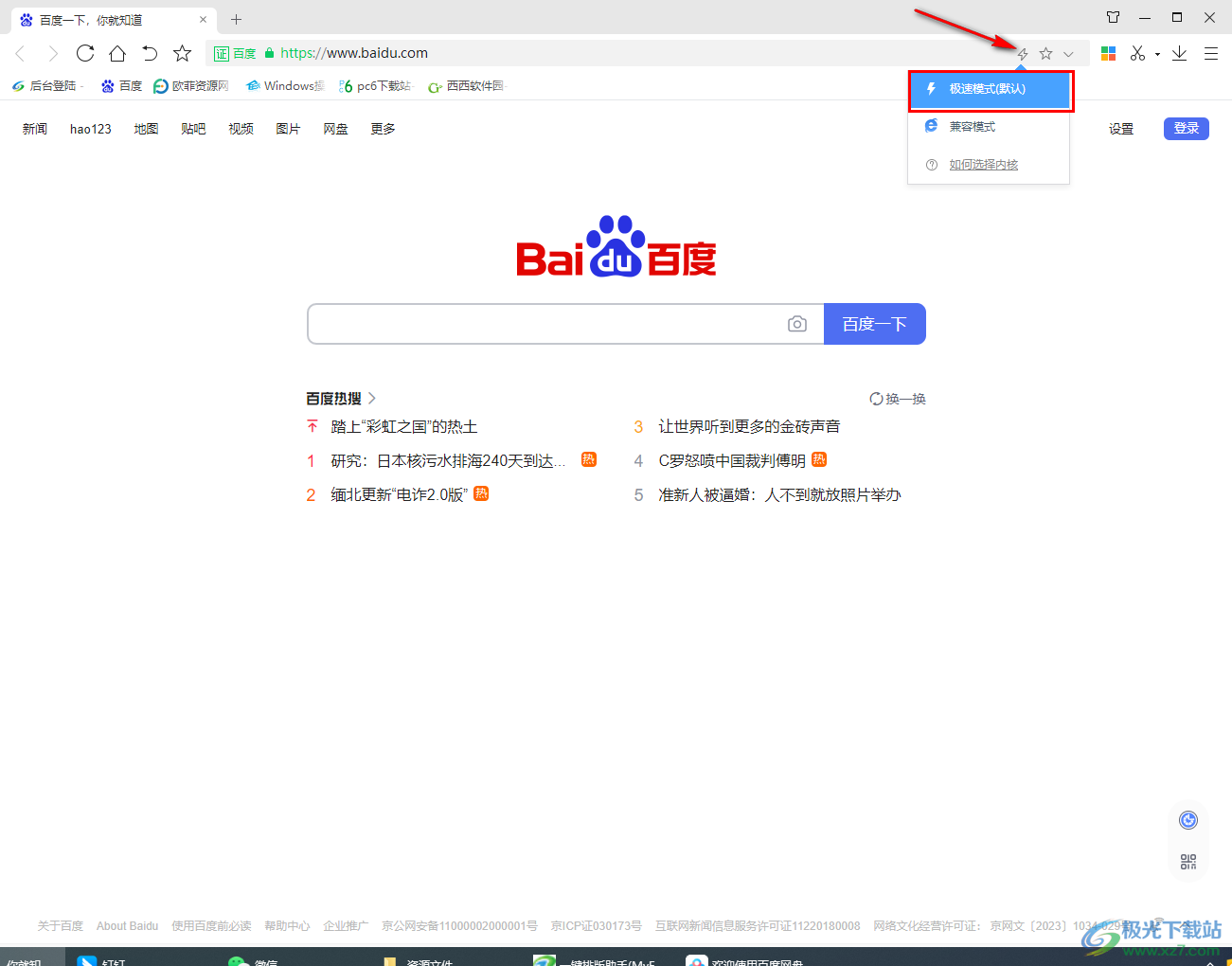Viewport: 1232px width, 966px height.
Task: Open the 视频 nav link
Action: point(241,129)
